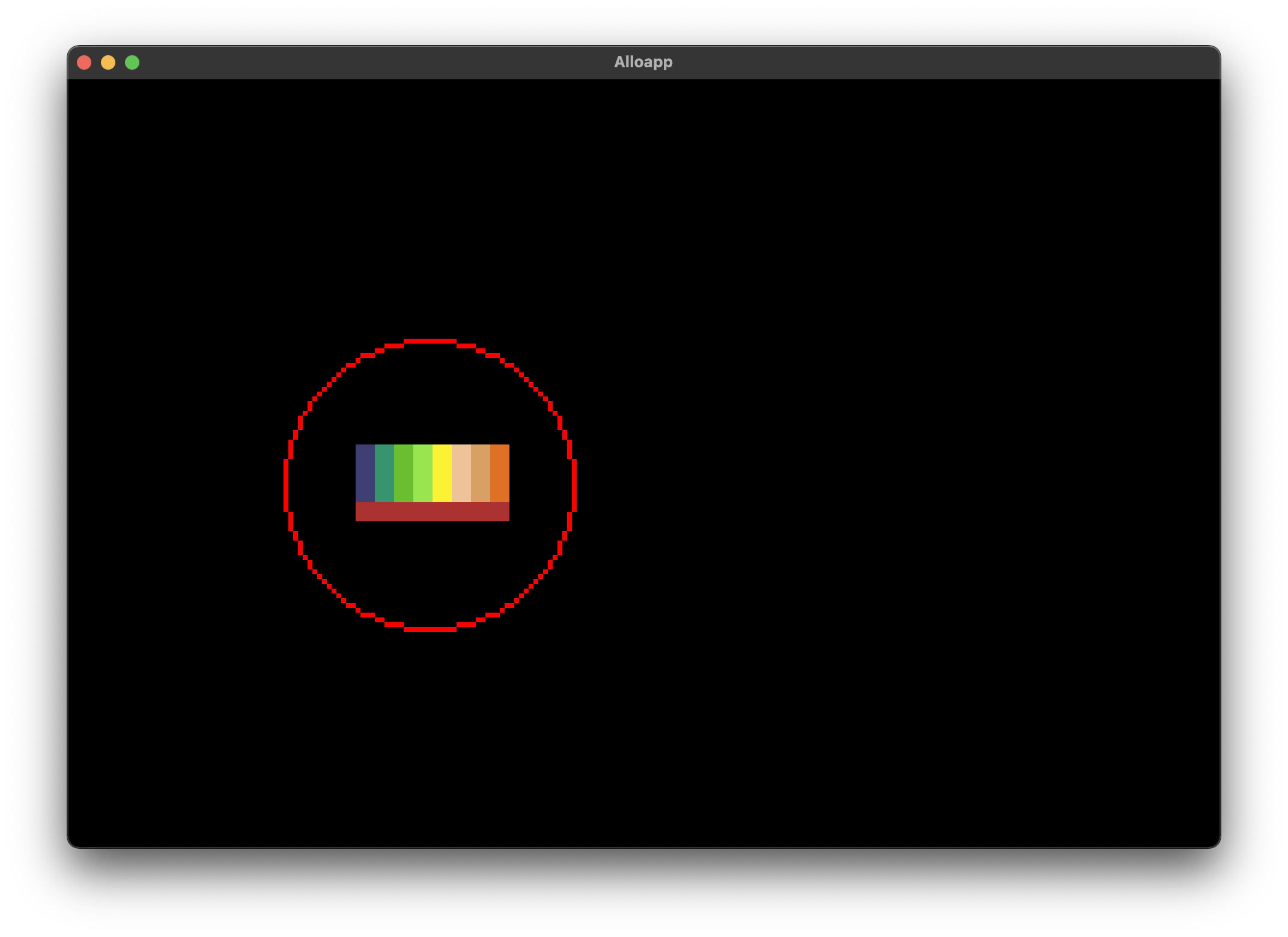The image size is (1288, 937).
Task: Click the dark purple color swatch
Action: 365,473
